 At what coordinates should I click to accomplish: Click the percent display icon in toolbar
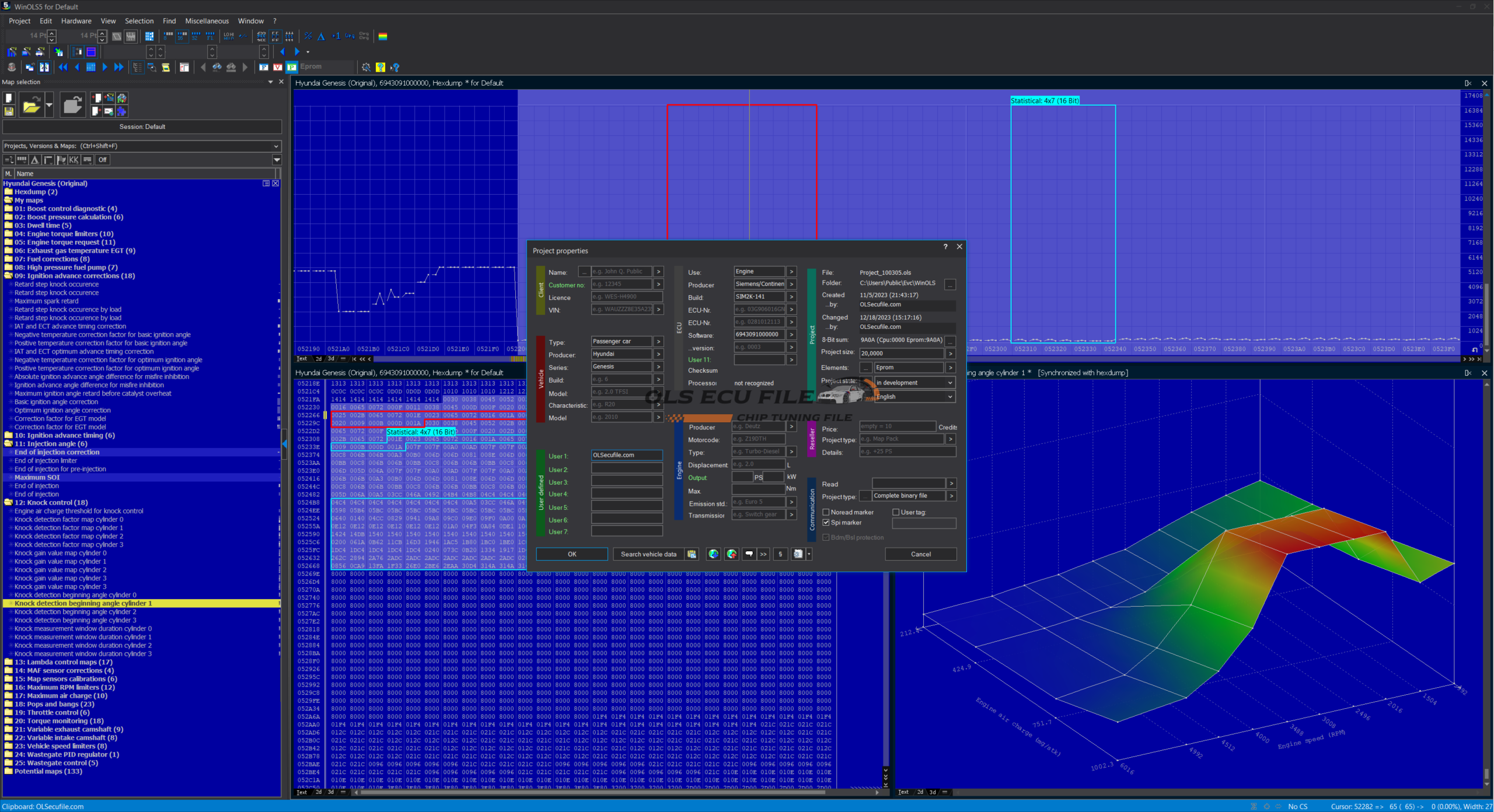click(x=308, y=36)
